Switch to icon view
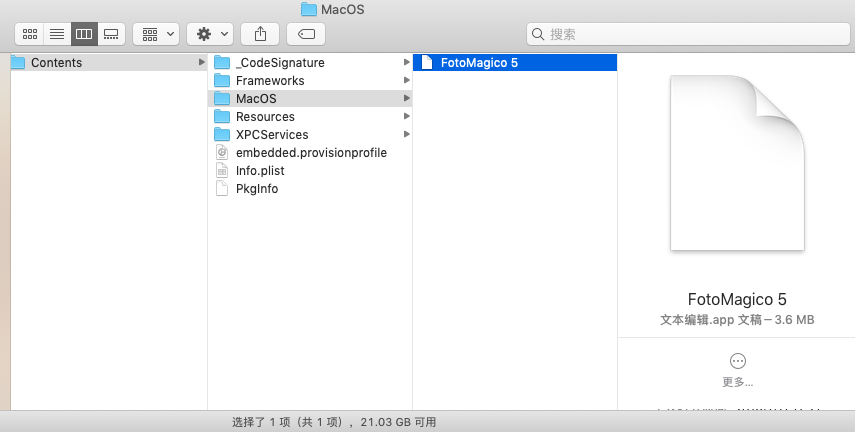This screenshot has height=432, width=855. 30,34
